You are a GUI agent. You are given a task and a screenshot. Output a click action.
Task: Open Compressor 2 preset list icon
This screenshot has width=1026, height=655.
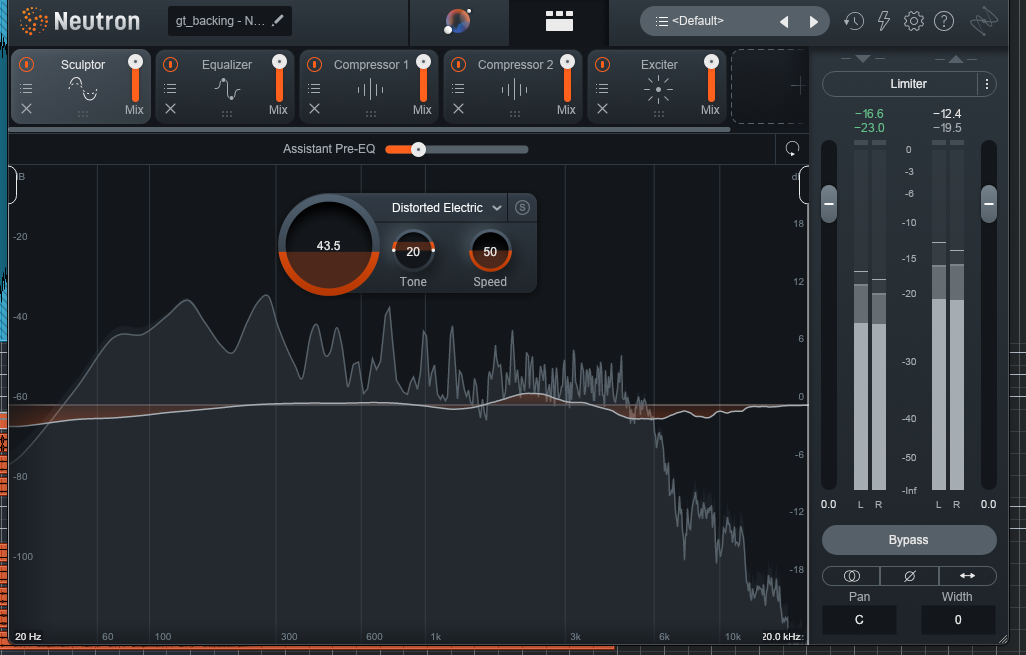(458, 88)
